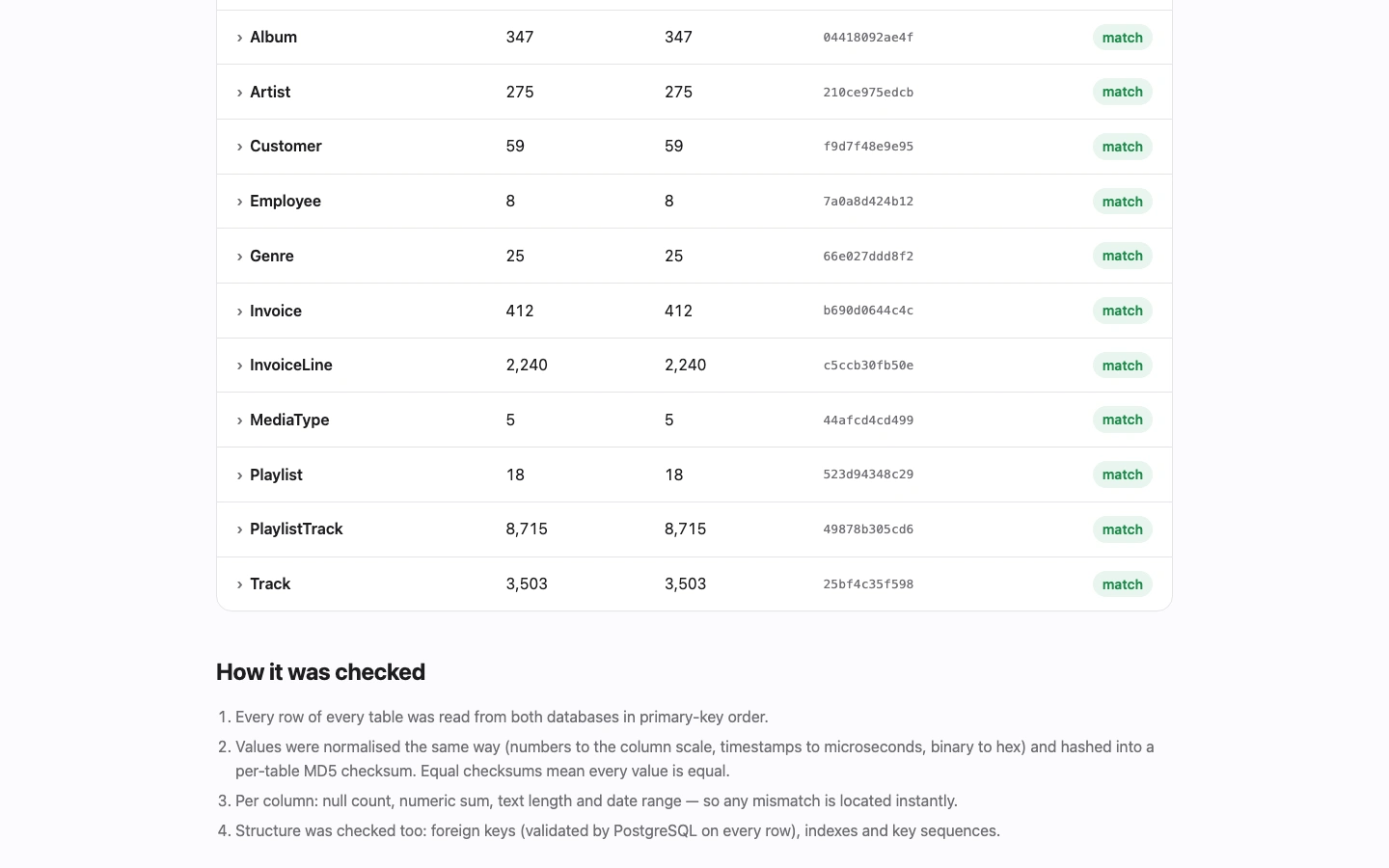Expand the Genre row chevron
The image size is (1389, 868).
click(x=239, y=257)
